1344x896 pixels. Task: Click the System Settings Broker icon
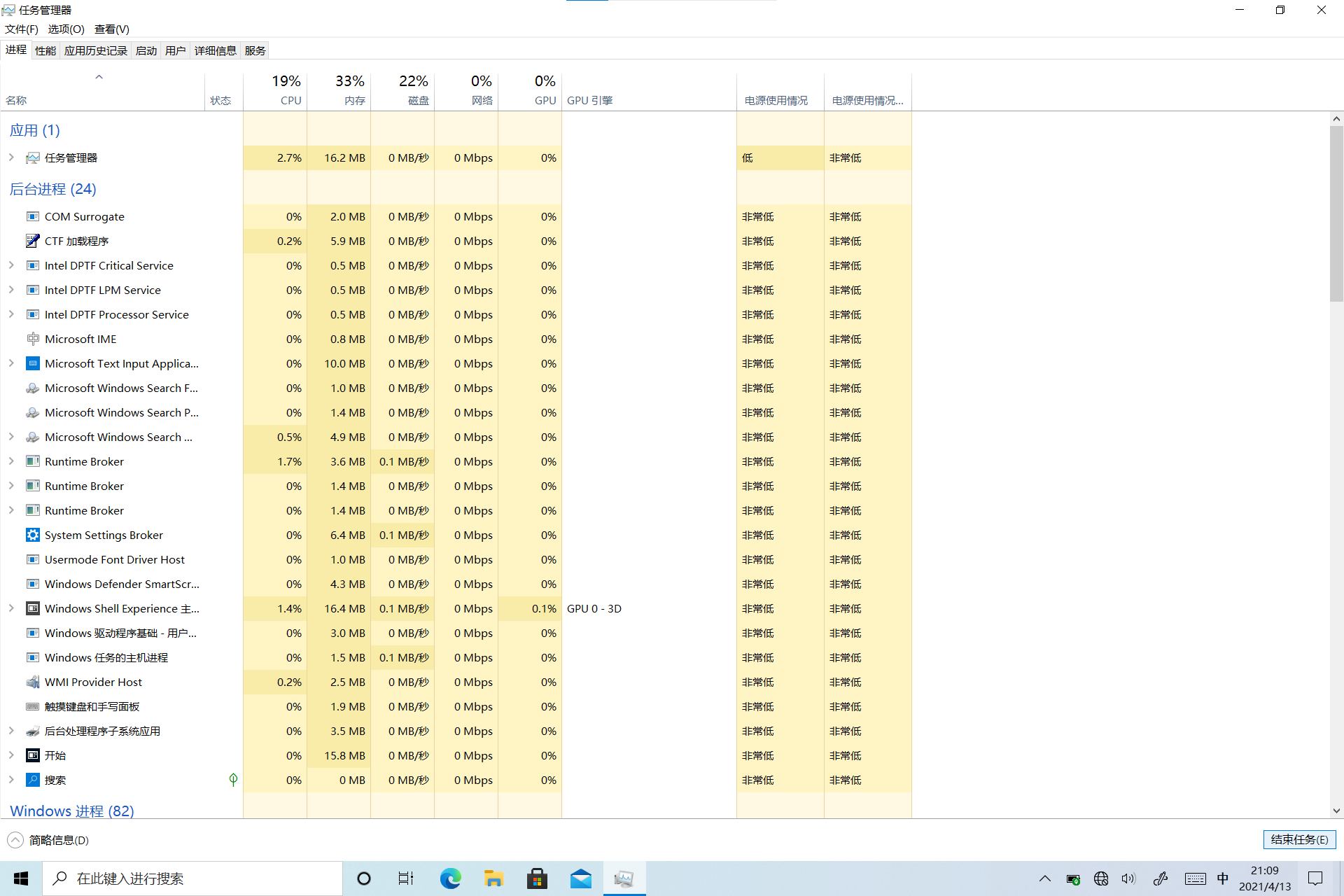click(33, 534)
